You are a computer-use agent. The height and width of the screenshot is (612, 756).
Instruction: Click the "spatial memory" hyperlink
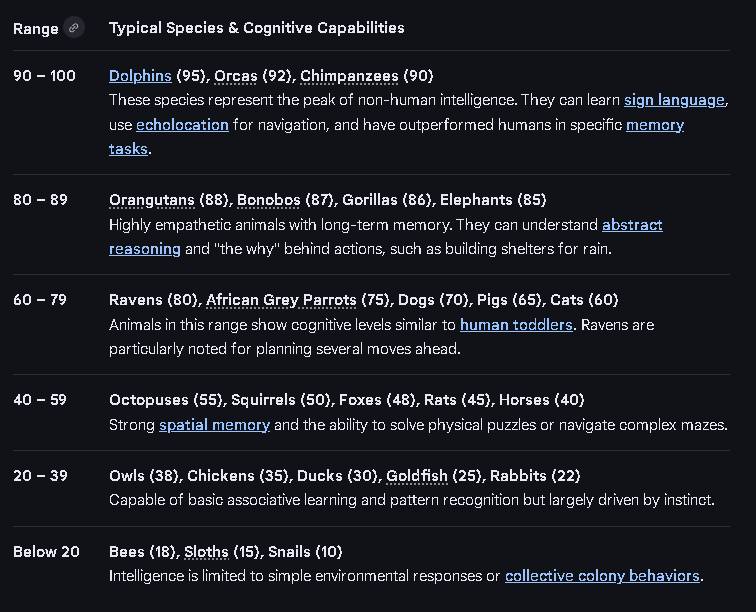click(214, 425)
